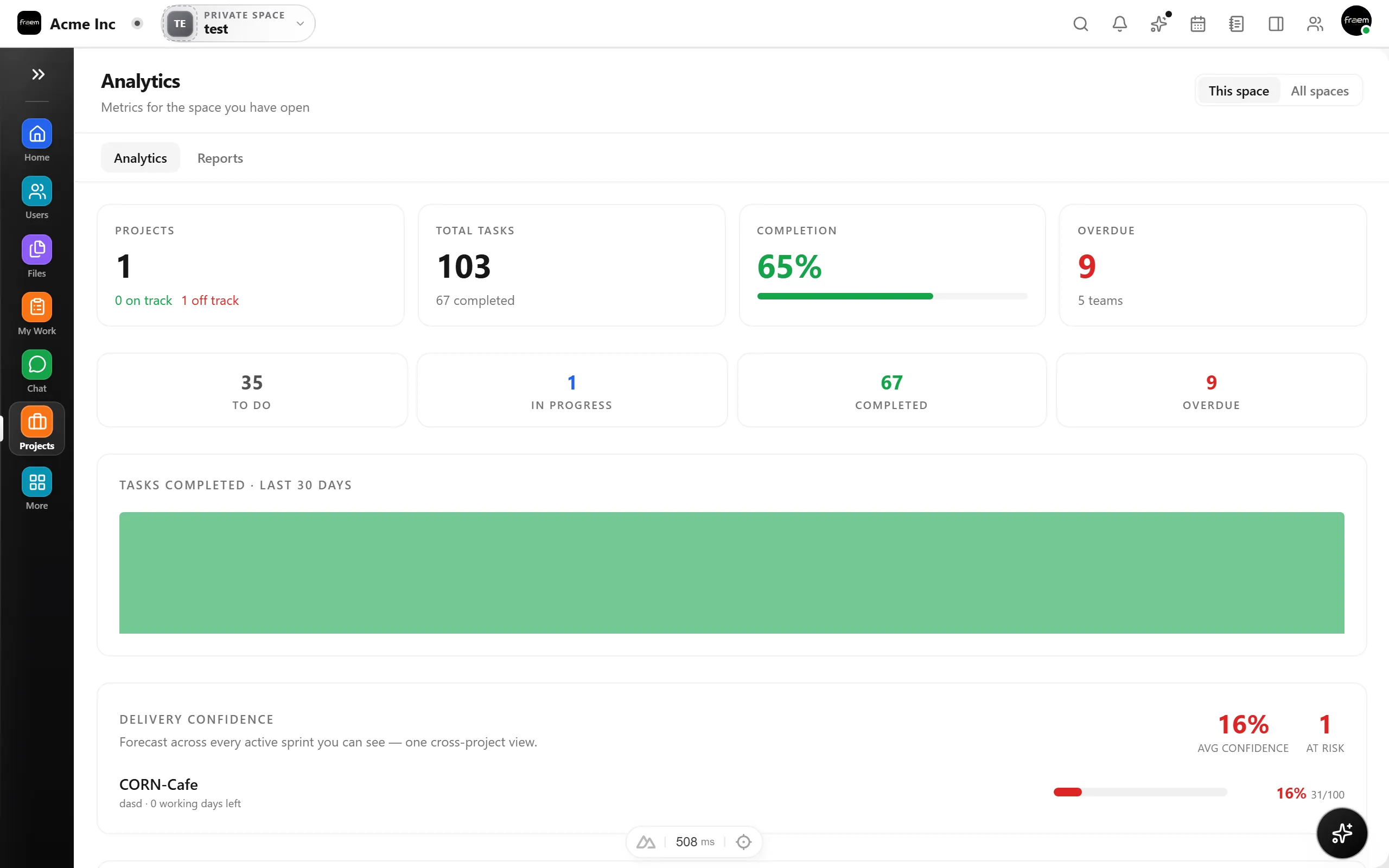This screenshot has width=1389, height=868.
Task: Open the Files sidebar icon
Action: pyautogui.click(x=37, y=257)
